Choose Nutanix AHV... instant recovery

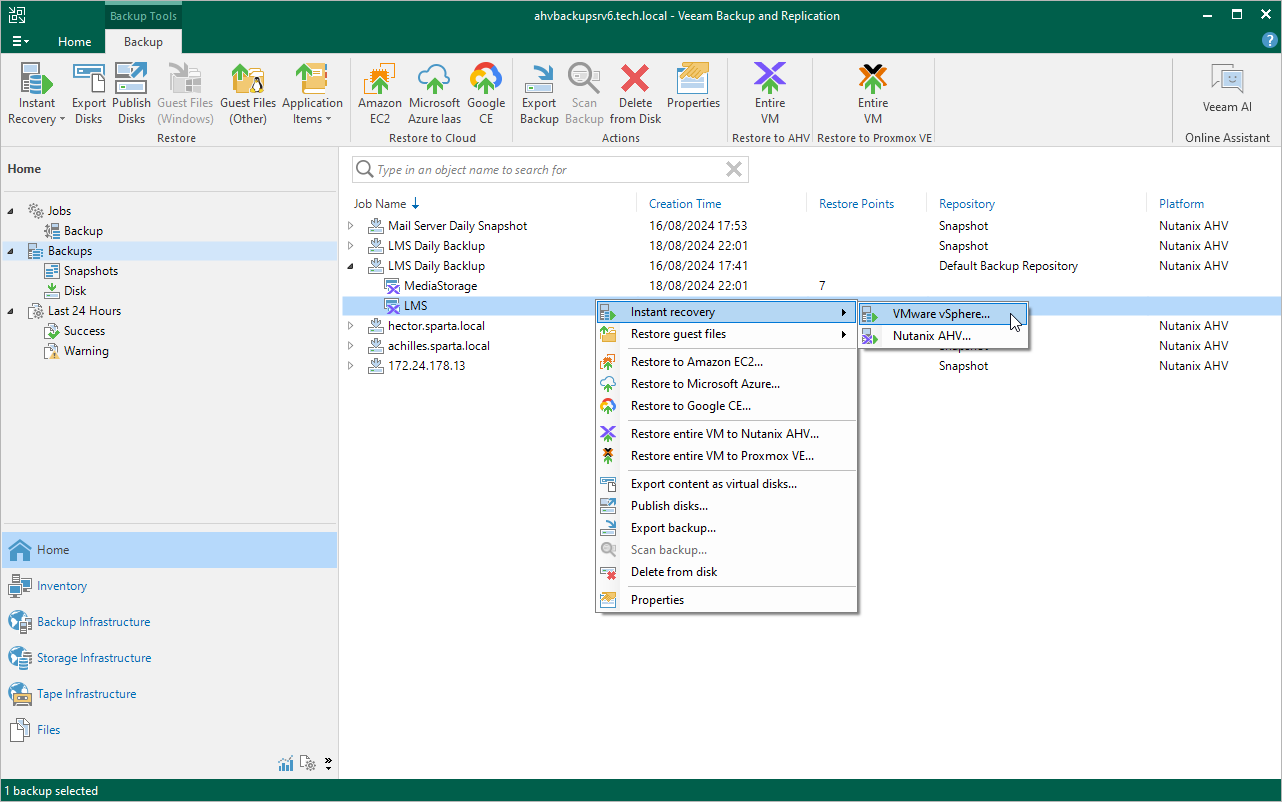point(943,336)
